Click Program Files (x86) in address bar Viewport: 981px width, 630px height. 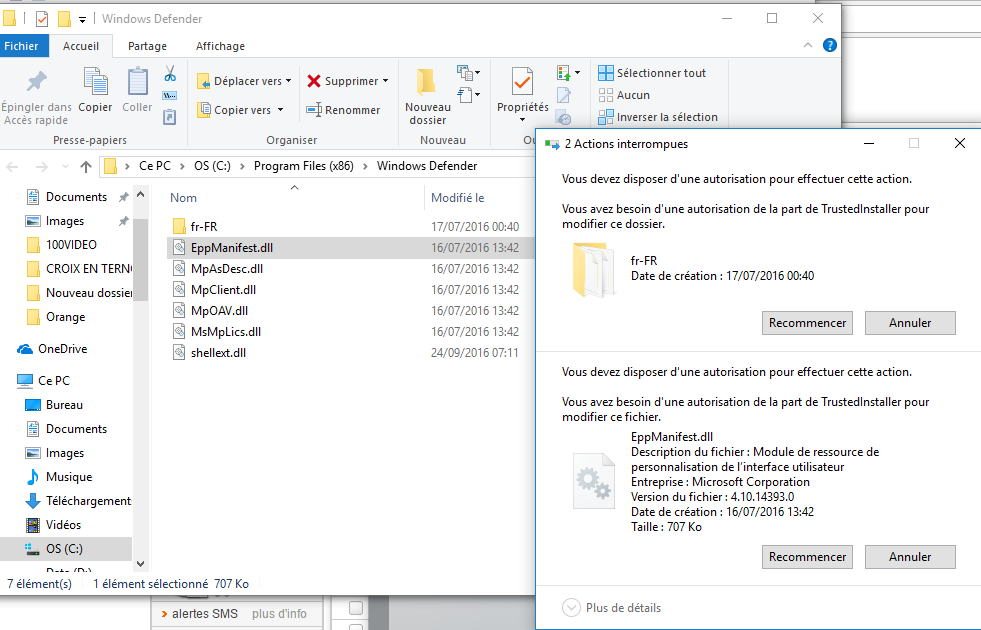point(303,166)
